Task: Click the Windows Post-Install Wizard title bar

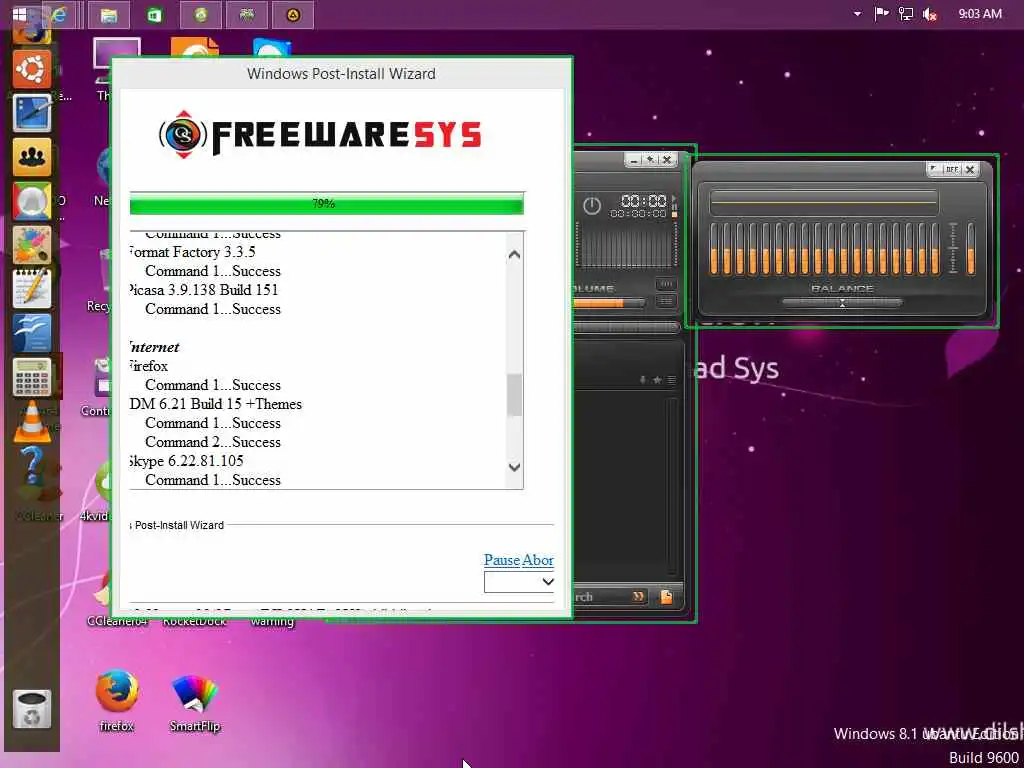Action: pyautogui.click(x=341, y=74)
